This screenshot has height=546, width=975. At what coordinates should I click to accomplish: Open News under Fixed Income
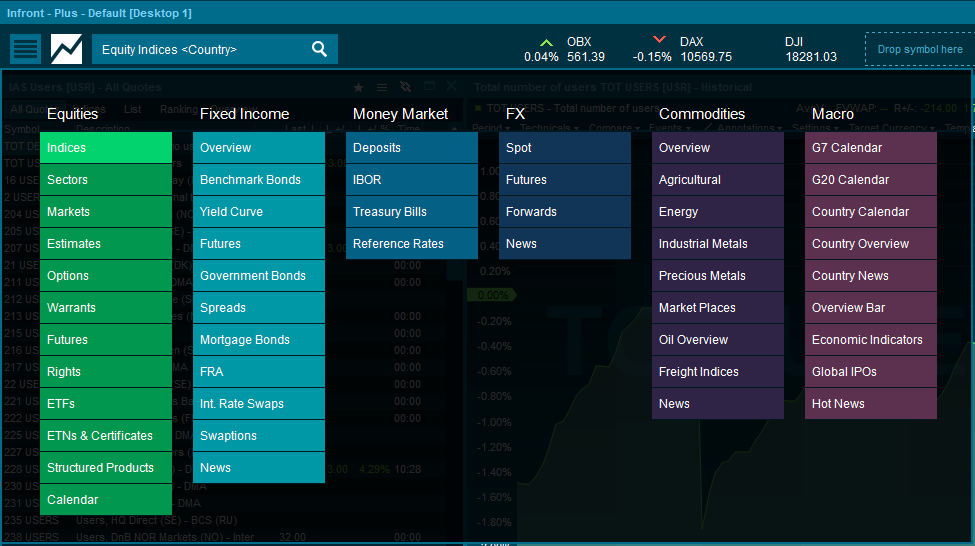tap(259, 468)
